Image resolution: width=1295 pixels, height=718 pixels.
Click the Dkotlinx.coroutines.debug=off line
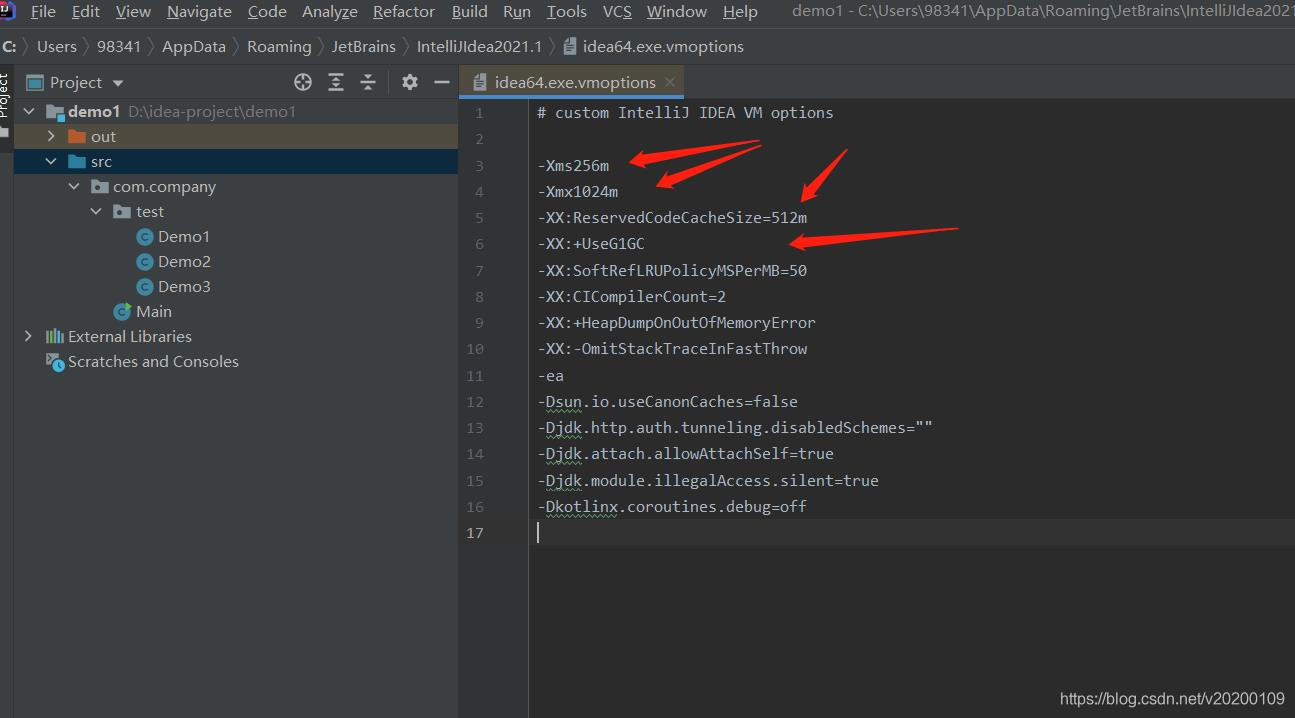(672, 507)
